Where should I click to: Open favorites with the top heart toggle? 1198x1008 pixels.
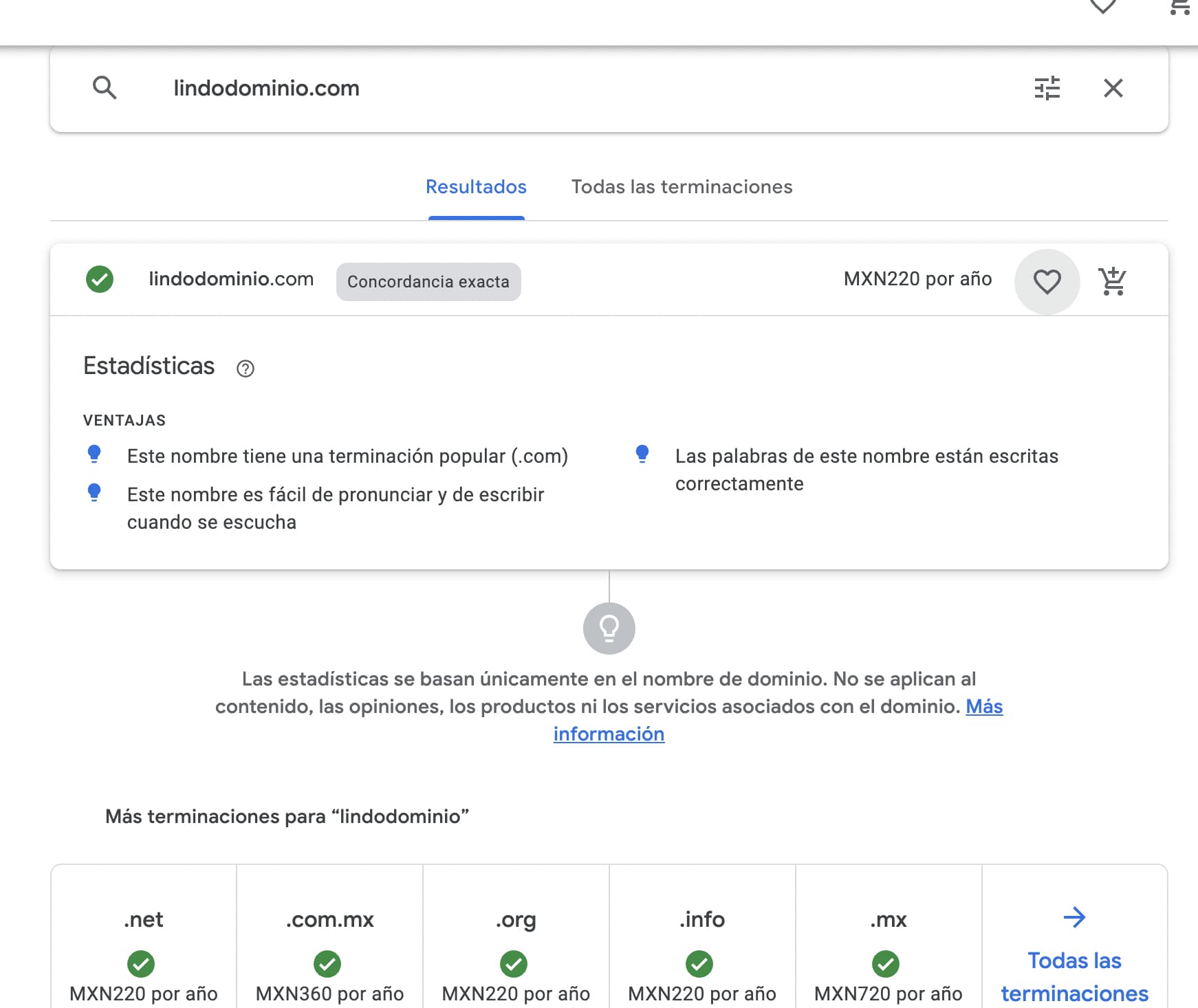click(x=1103, y=6)
